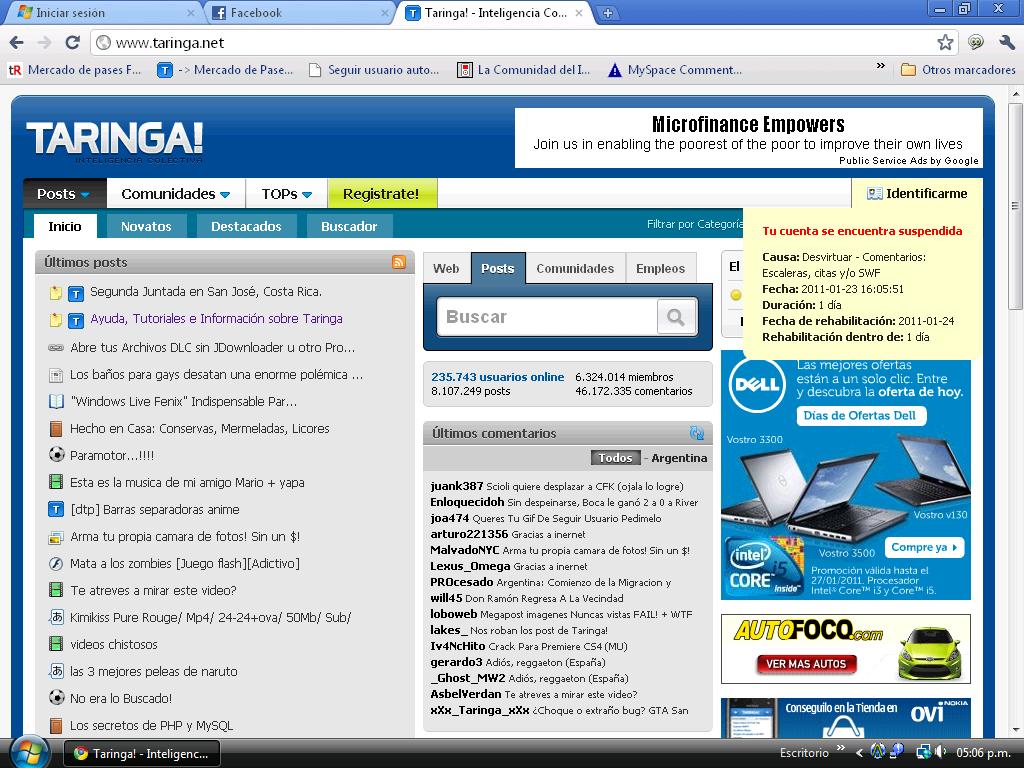Click soccer ball icon beside Paramotor post
The width and height of the screenshot is (1024, 768).
57,455
